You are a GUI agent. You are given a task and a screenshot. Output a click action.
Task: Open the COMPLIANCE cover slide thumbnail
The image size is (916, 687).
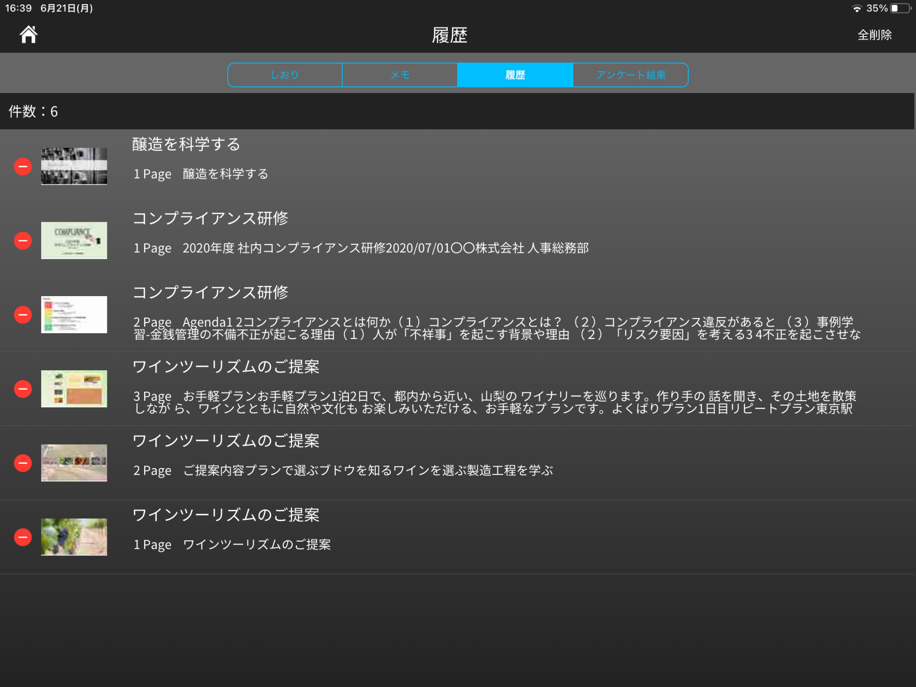pos(74,241)
